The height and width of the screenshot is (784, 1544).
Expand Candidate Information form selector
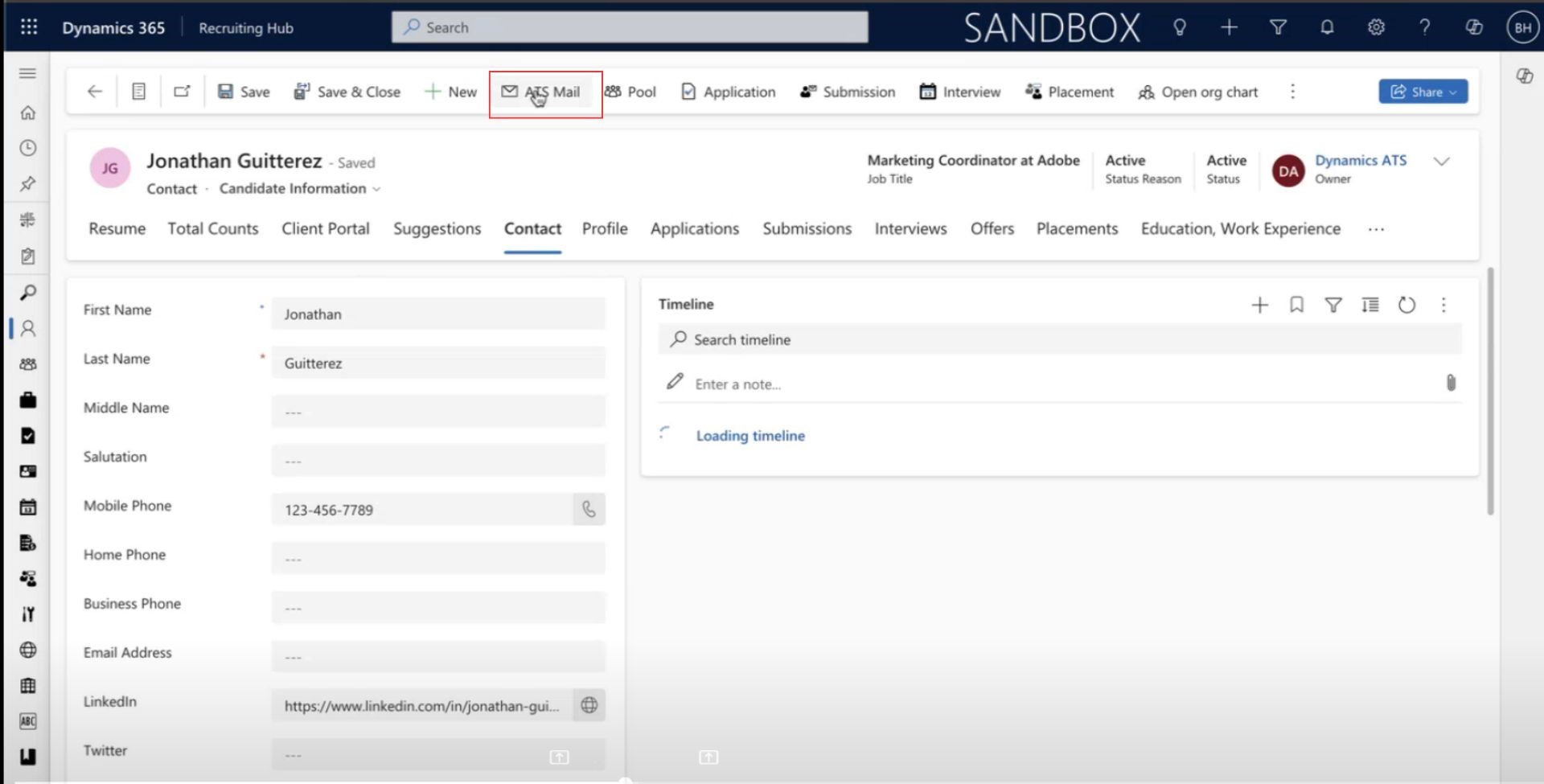coord(376,190)
